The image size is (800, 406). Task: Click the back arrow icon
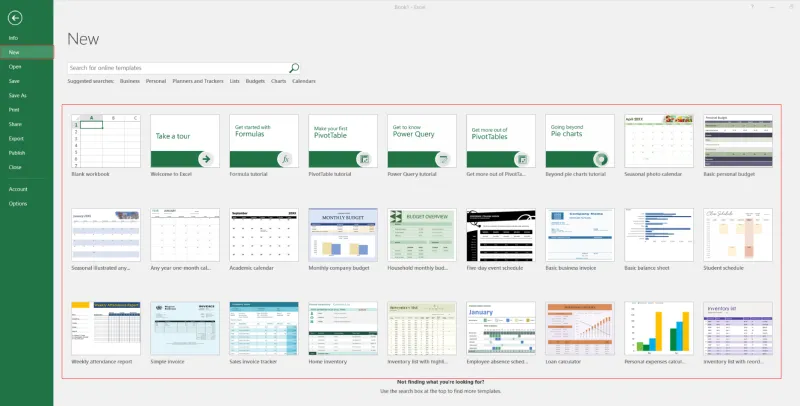tap(14, 17)
